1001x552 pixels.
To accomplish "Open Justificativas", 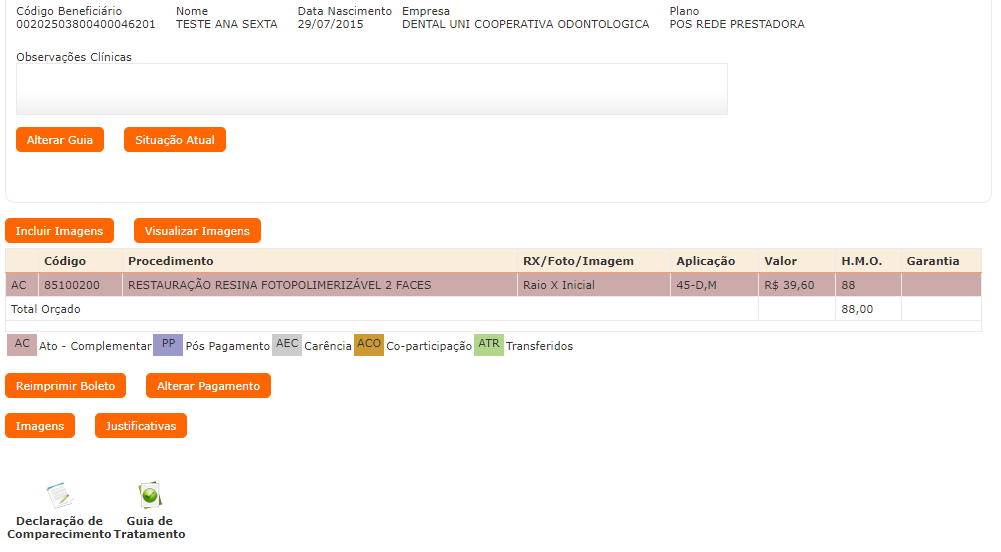I will click(141, 426).
